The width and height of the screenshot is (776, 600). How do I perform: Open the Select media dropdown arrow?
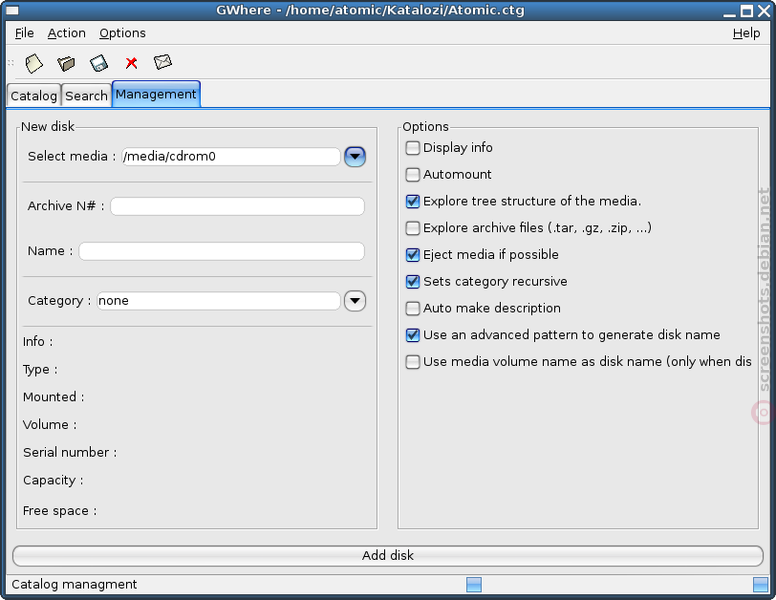click(x=355, y=157)
